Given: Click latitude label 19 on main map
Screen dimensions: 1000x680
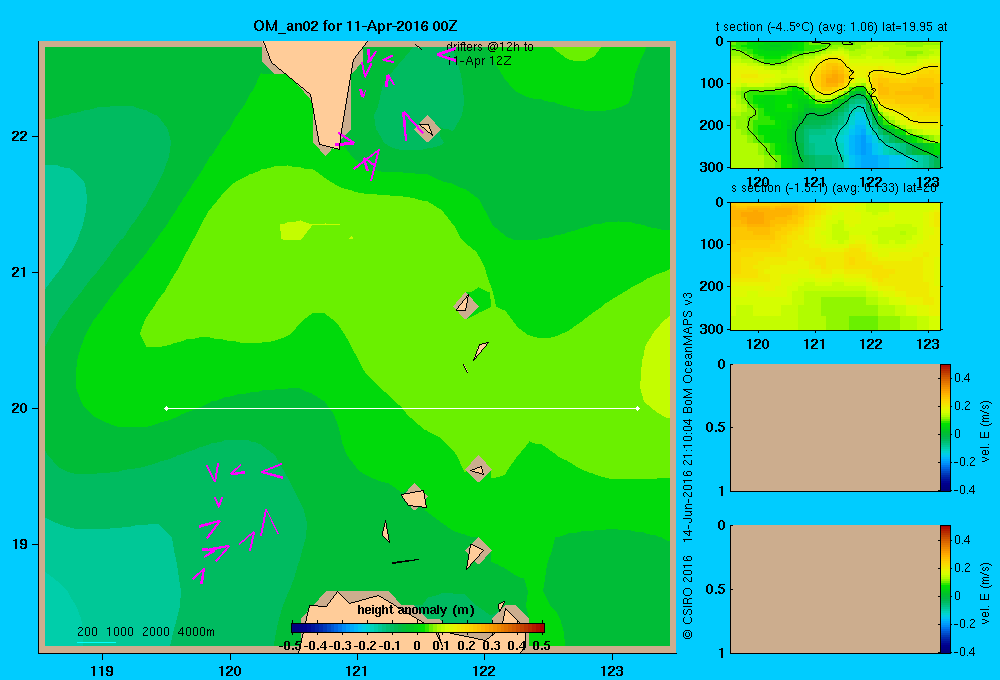Looking at the screenshot, I should [x=20, y=544].
